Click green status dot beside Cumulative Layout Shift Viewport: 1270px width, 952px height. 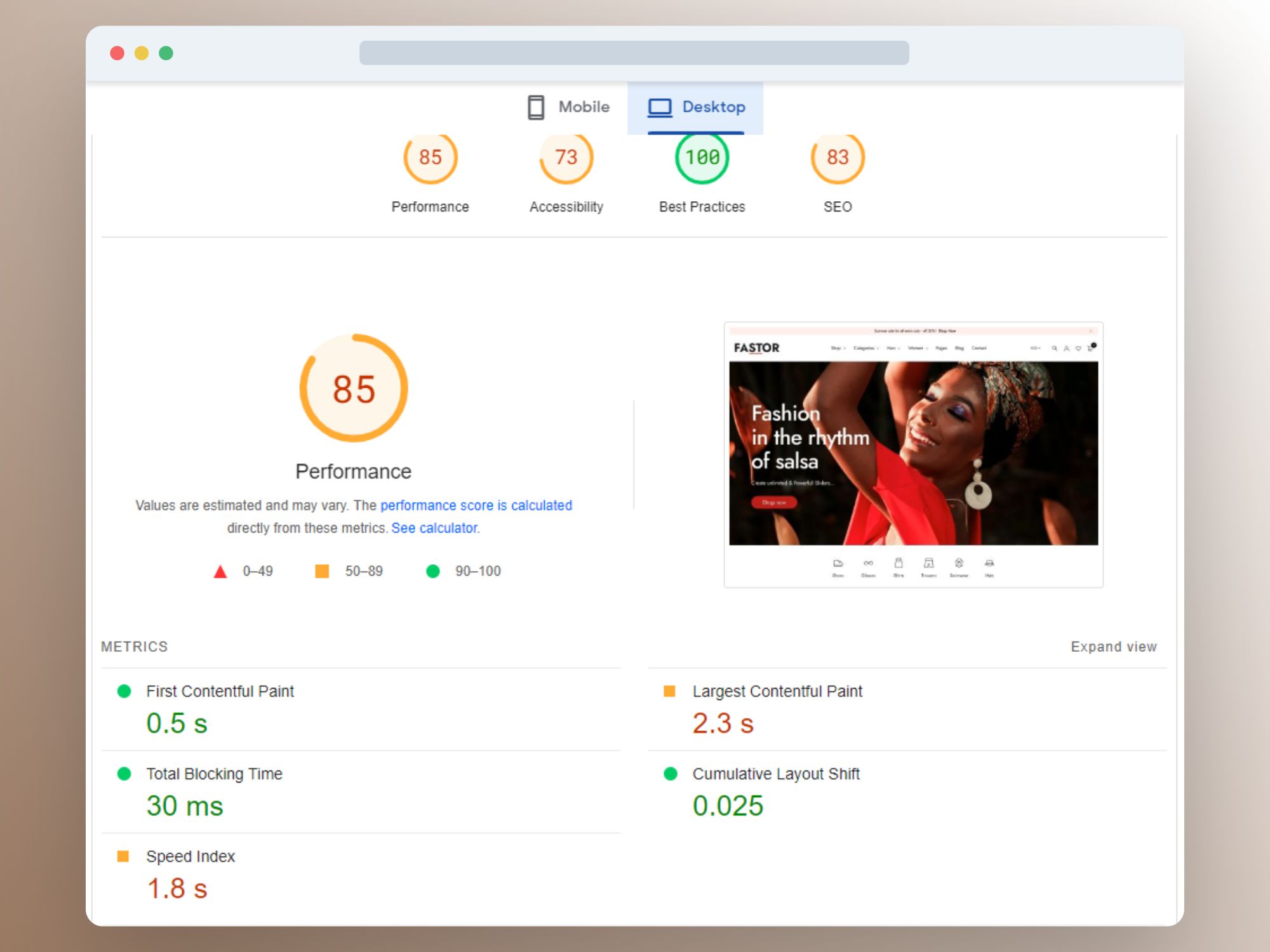coord(671,774)
